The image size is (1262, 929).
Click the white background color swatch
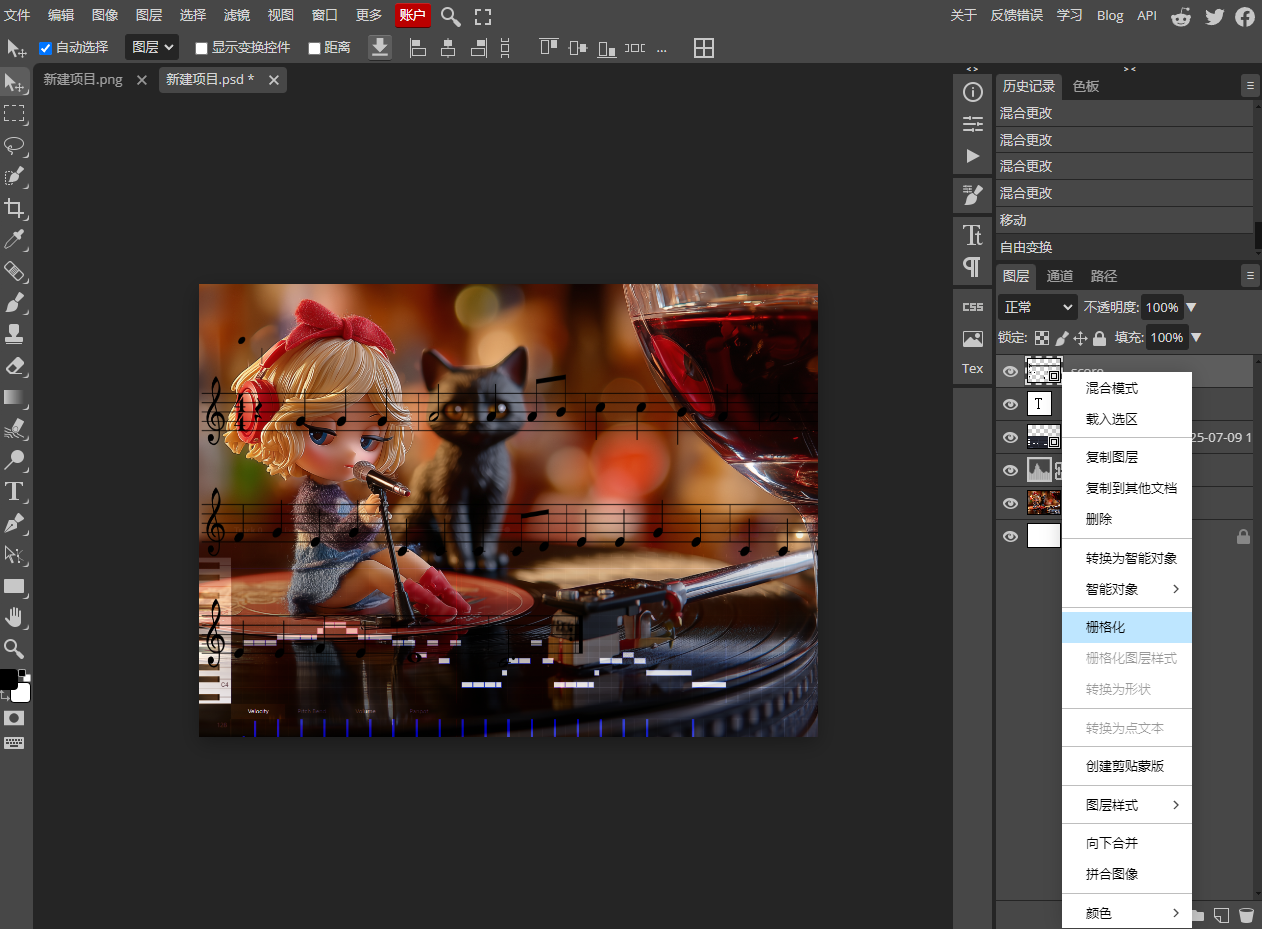pyautogui.click(x=21, y=692)
